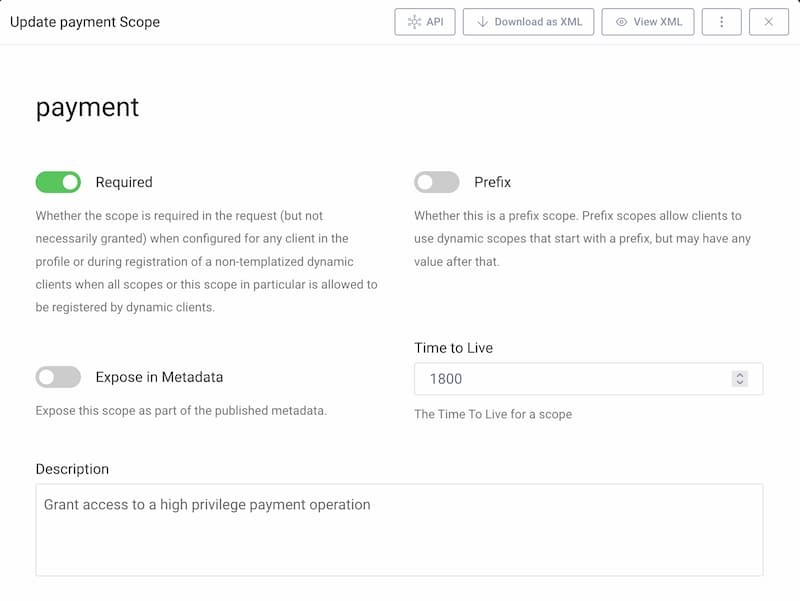Click the download arrow icon for XML
The image size is (800, 601).
[482, 22]
